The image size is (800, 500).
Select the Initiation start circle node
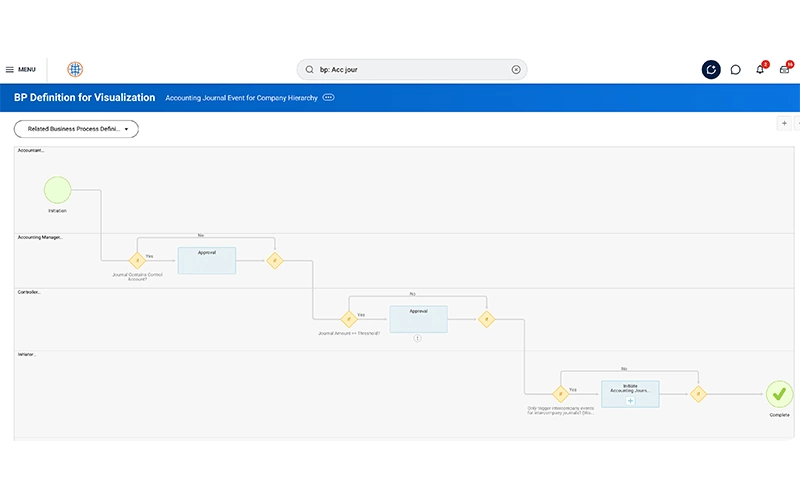(x=57, y=190)
